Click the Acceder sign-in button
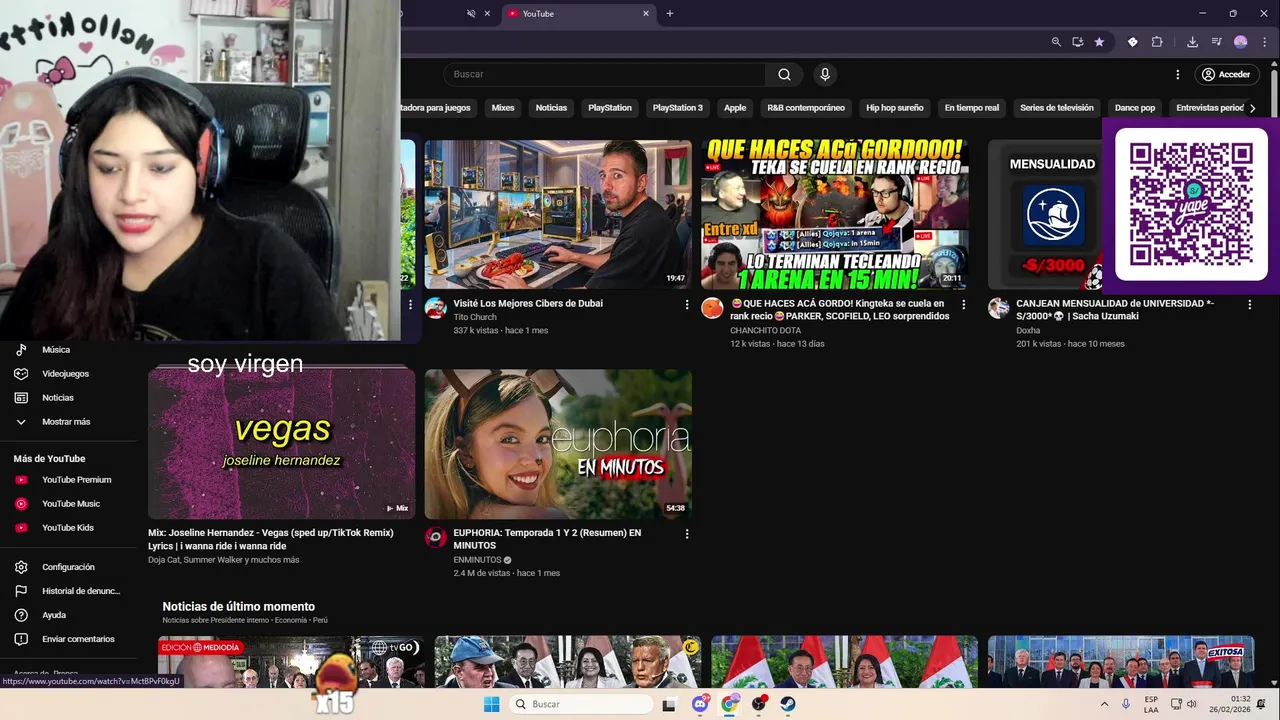The image size is (1280, 720). (1227, 74)
